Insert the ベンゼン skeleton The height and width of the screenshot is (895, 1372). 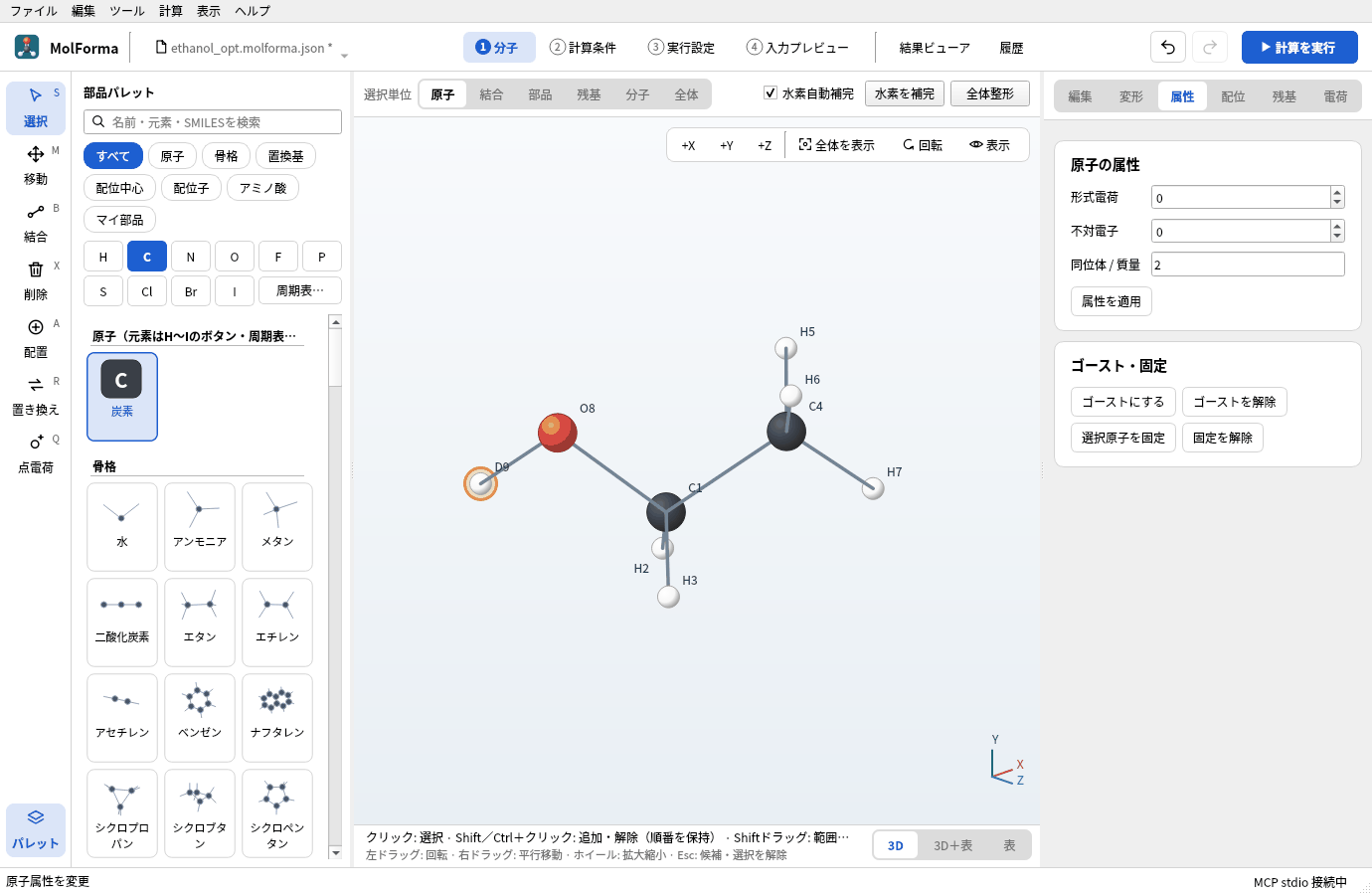pyautogui.click(x=200, y=718)
